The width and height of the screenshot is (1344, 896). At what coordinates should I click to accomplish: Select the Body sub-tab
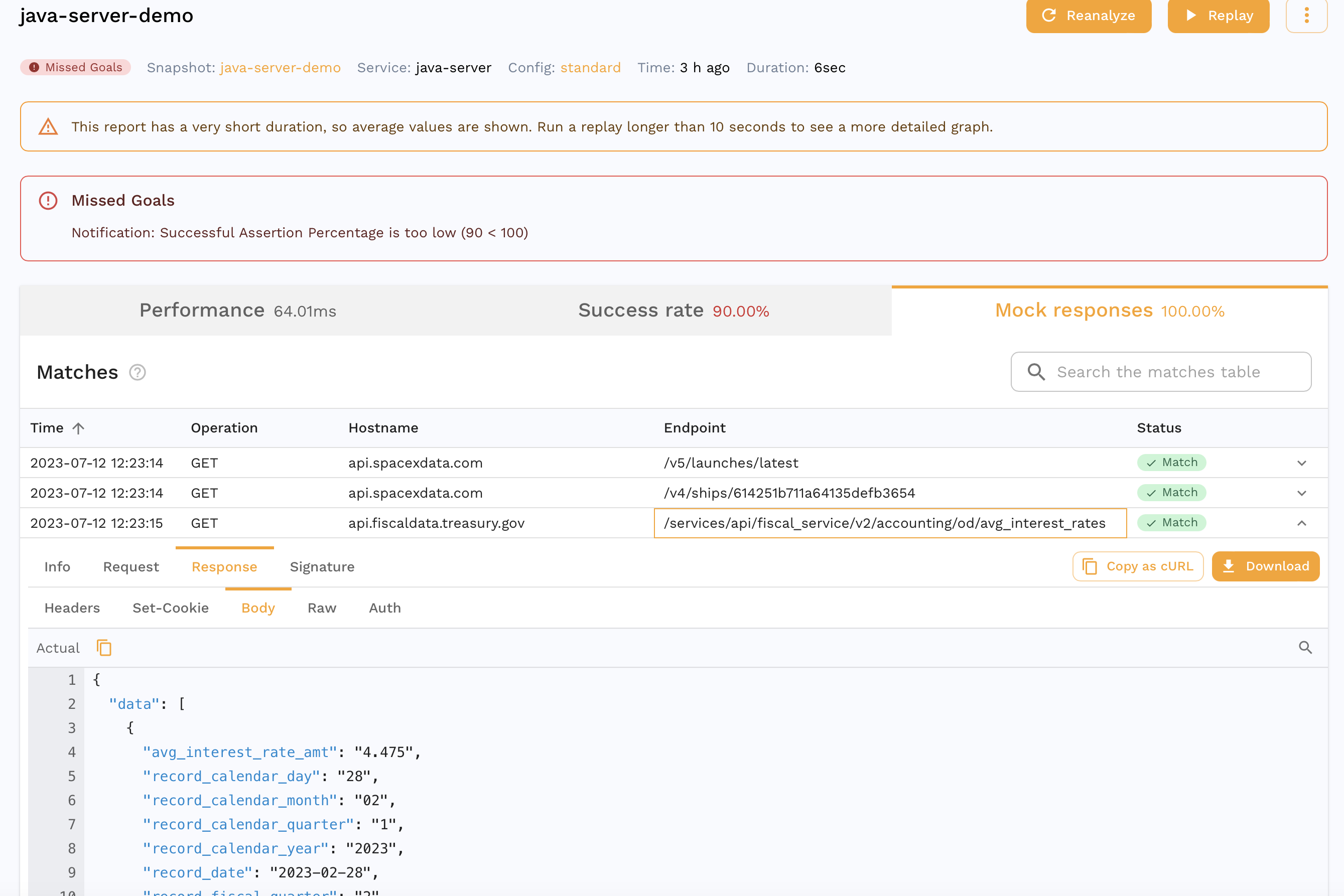(x=258, y=608)
